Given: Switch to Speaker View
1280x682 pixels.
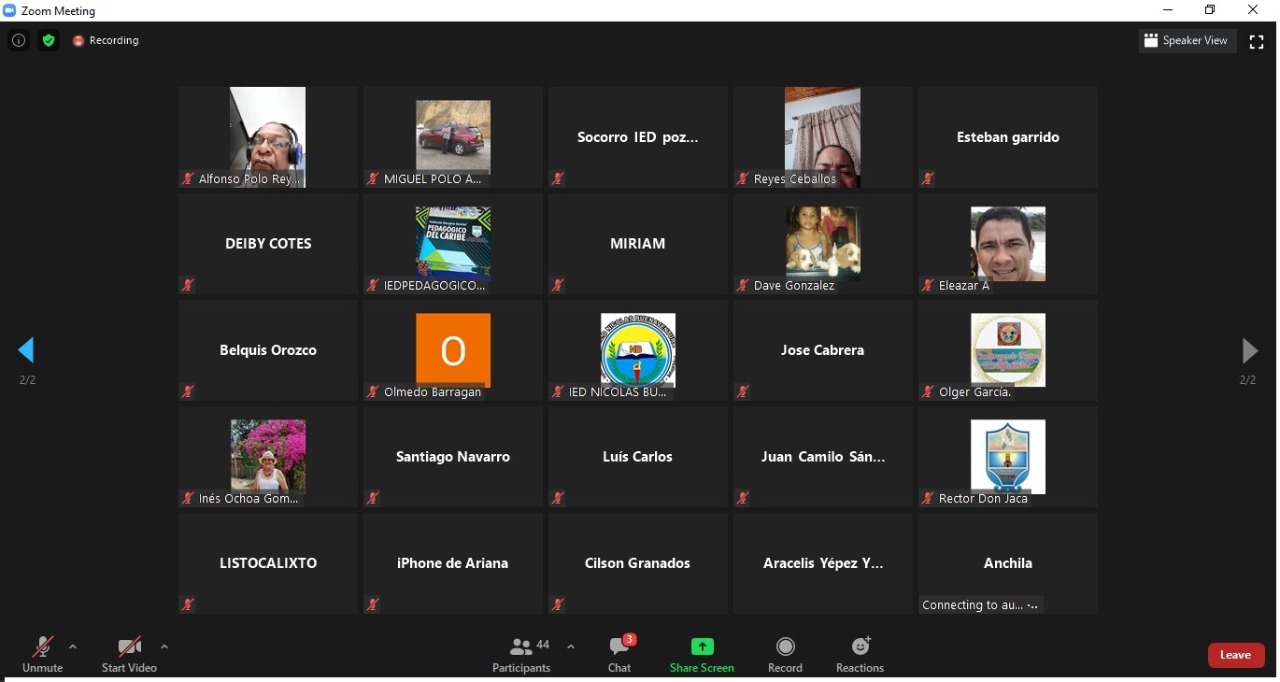Looking at the screenshot, I should pos(1187,41).
